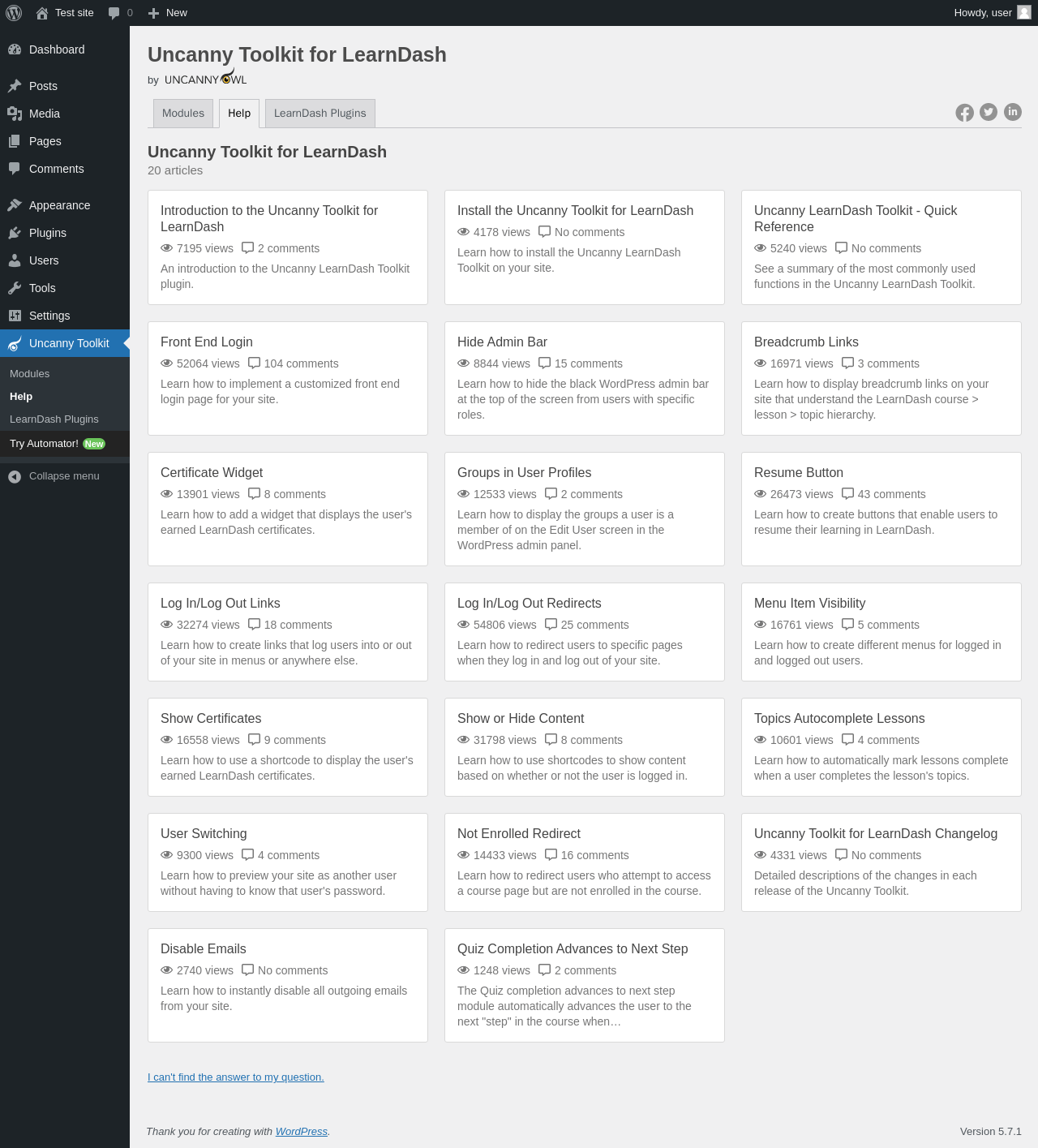Image resolution: width=1038 pixels, height=1148 pixels.
Task: Follow the WordPress footer link
Action: pyautogui.click(x=302, y=1132)
